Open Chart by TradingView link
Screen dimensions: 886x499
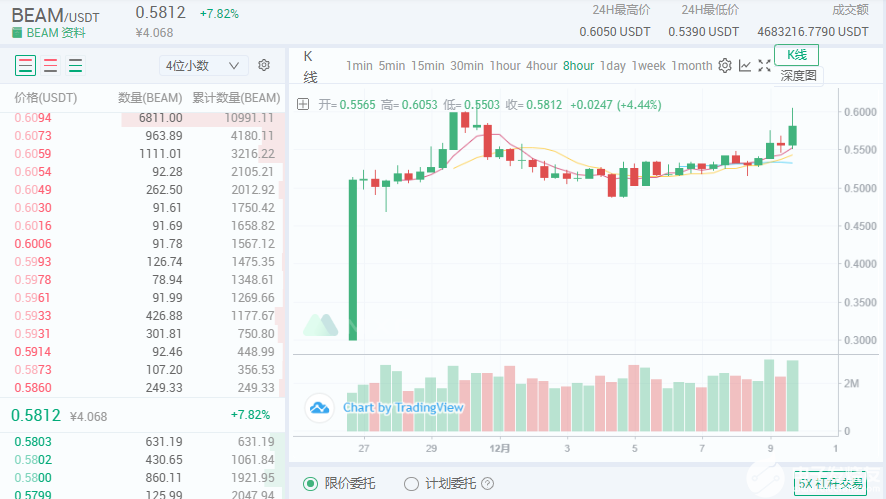(x=403, y=407)
